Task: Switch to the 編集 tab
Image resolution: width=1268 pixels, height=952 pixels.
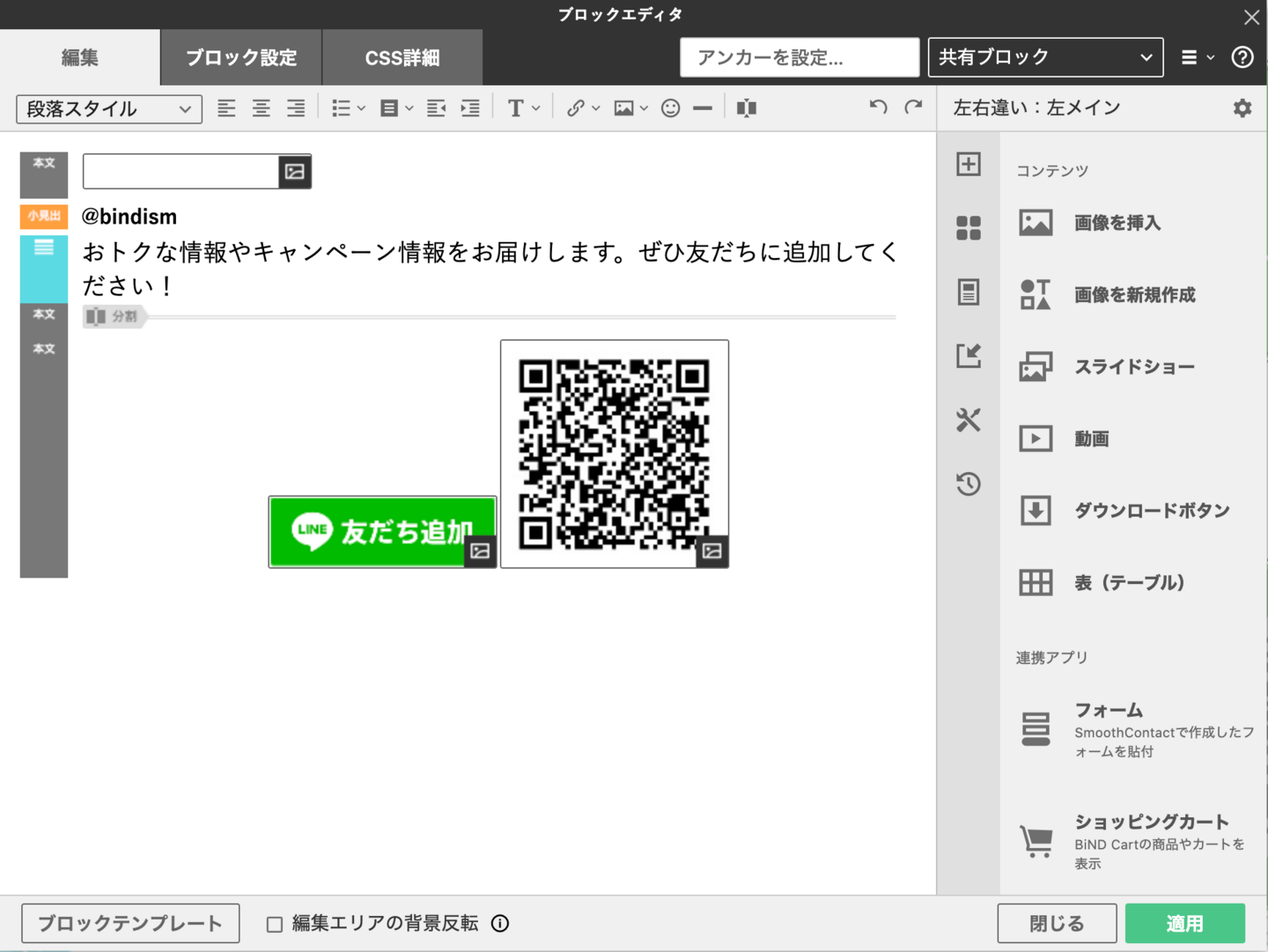Action: (80, 58)
